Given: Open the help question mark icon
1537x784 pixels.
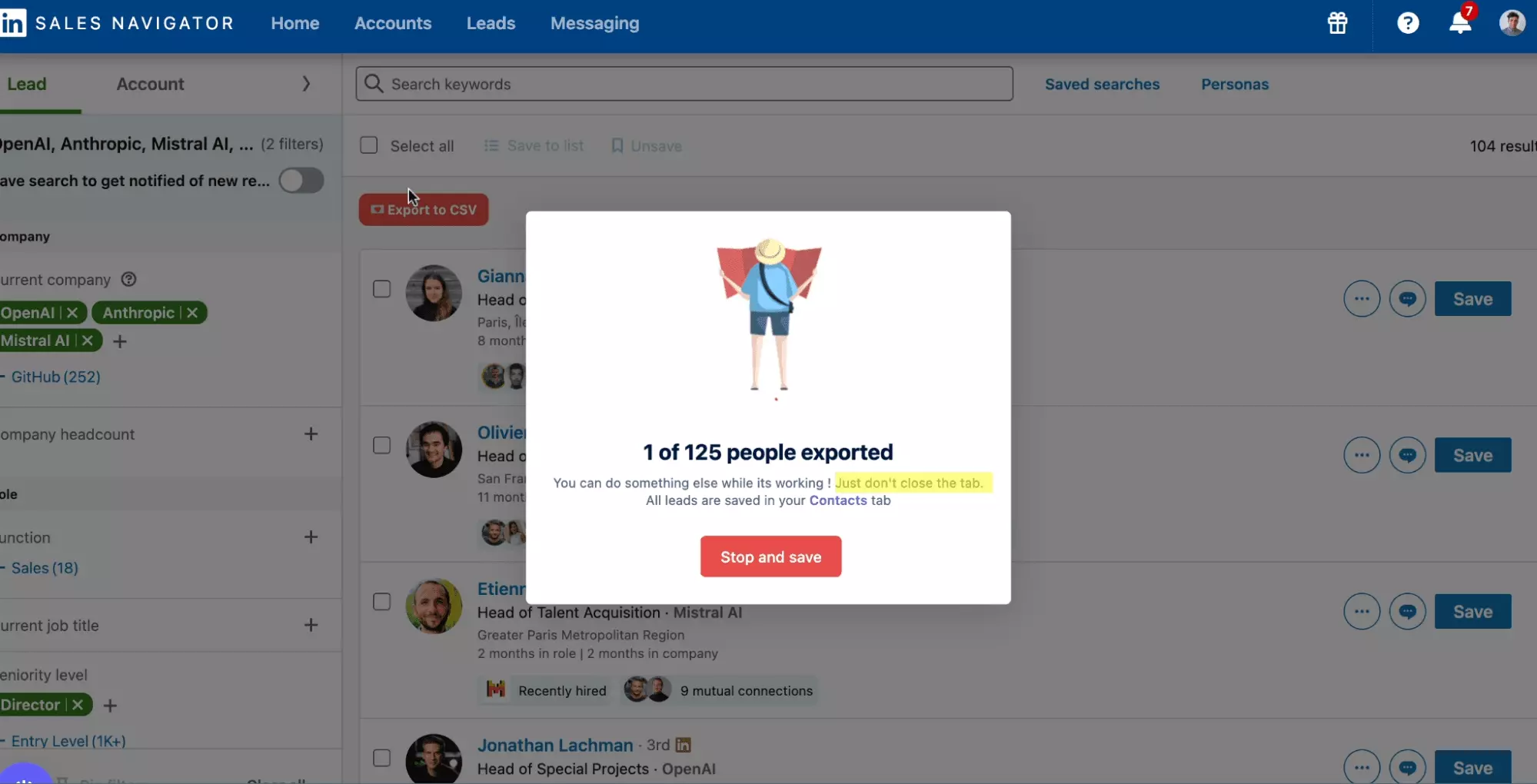Looking at the screenshot, I should coord(1407,23).
